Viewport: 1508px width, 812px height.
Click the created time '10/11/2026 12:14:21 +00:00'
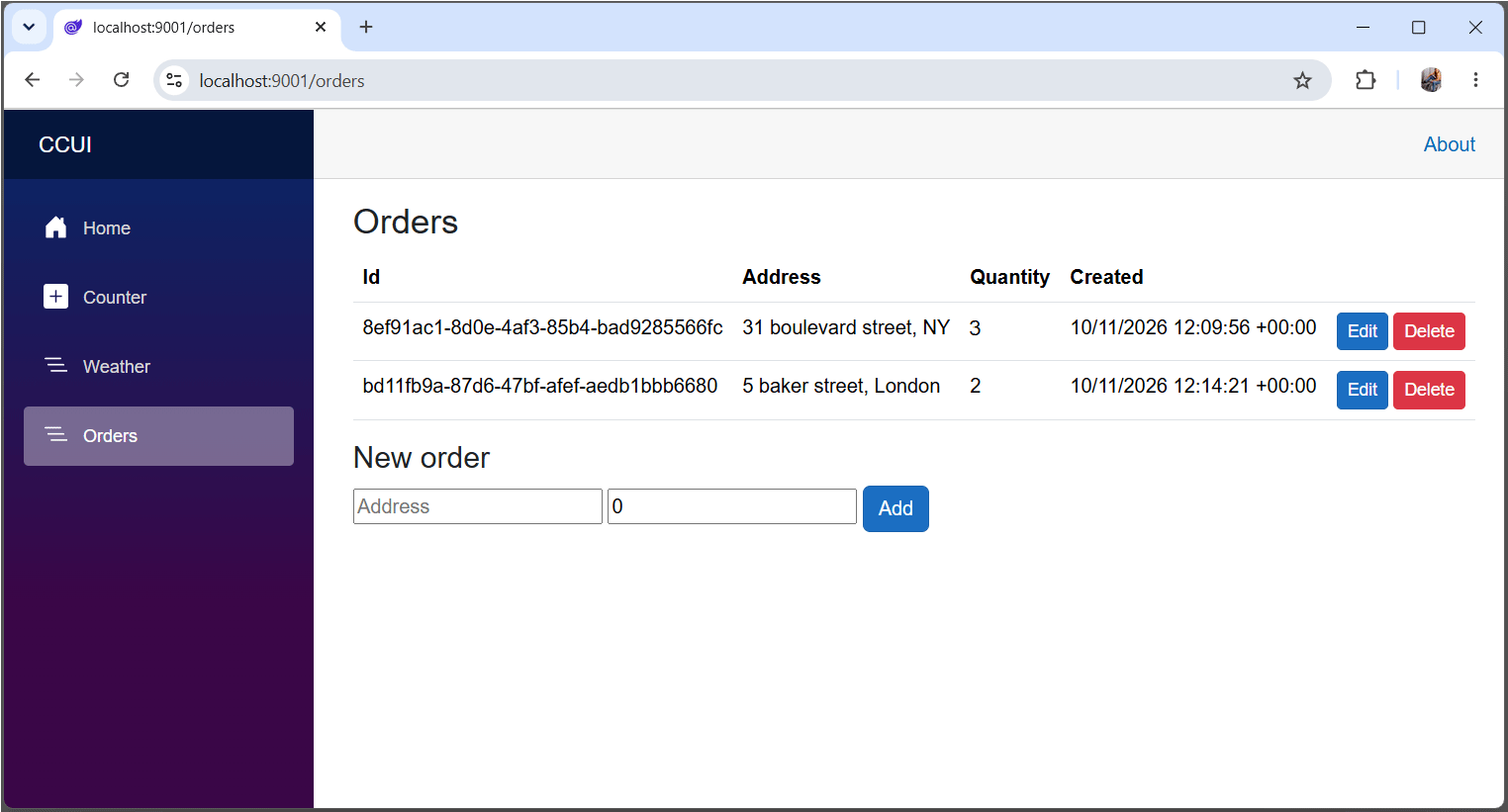pos(1193,386)
